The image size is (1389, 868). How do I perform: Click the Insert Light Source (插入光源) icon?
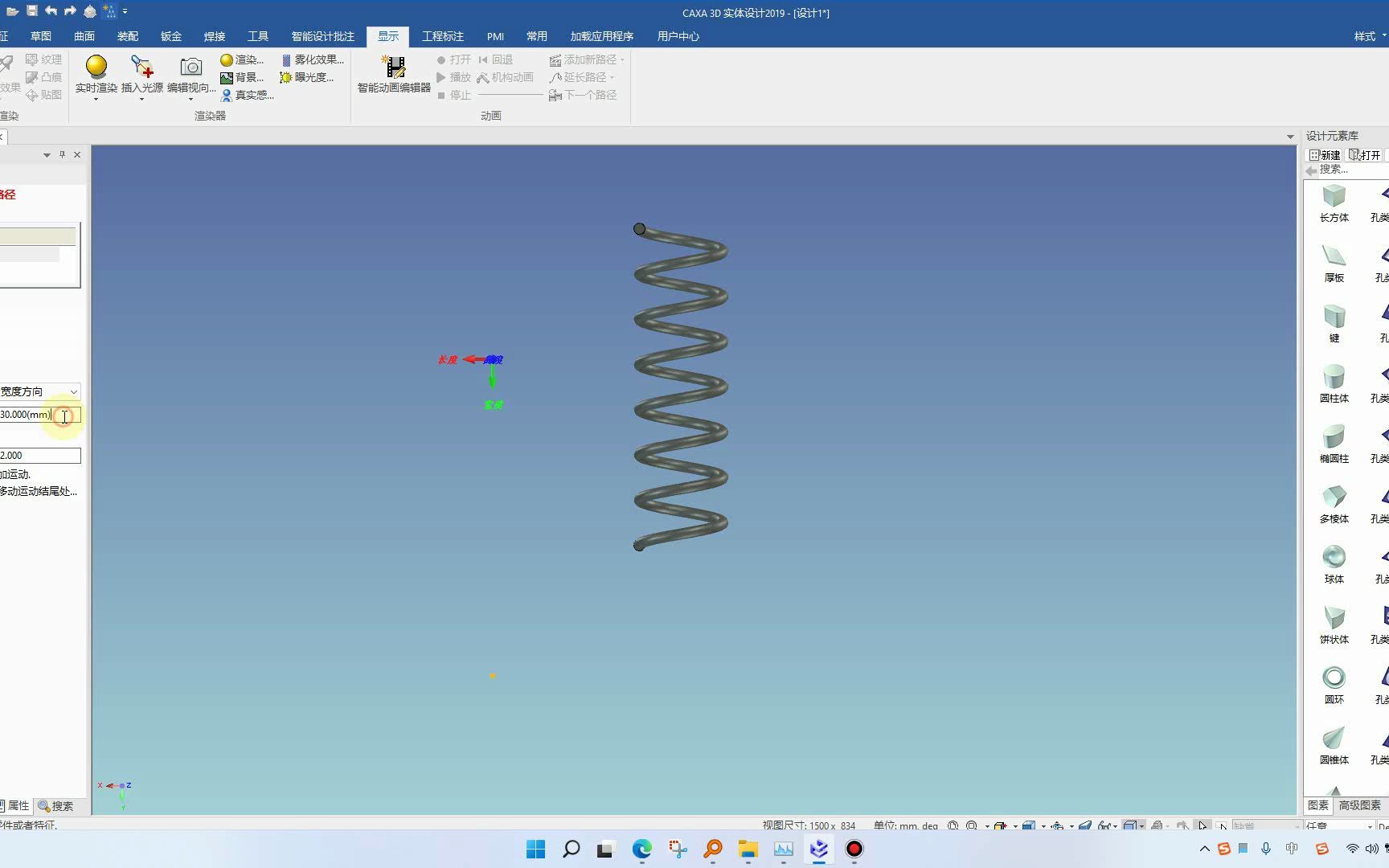(x=142, y=67)
